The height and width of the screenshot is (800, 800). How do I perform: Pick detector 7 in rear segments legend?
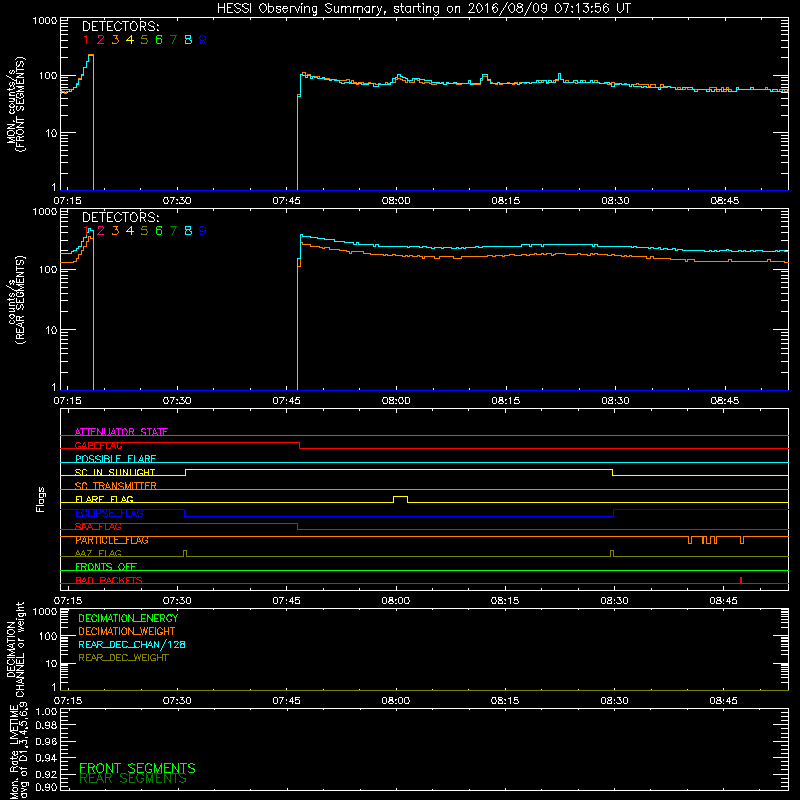coord(173,231)
